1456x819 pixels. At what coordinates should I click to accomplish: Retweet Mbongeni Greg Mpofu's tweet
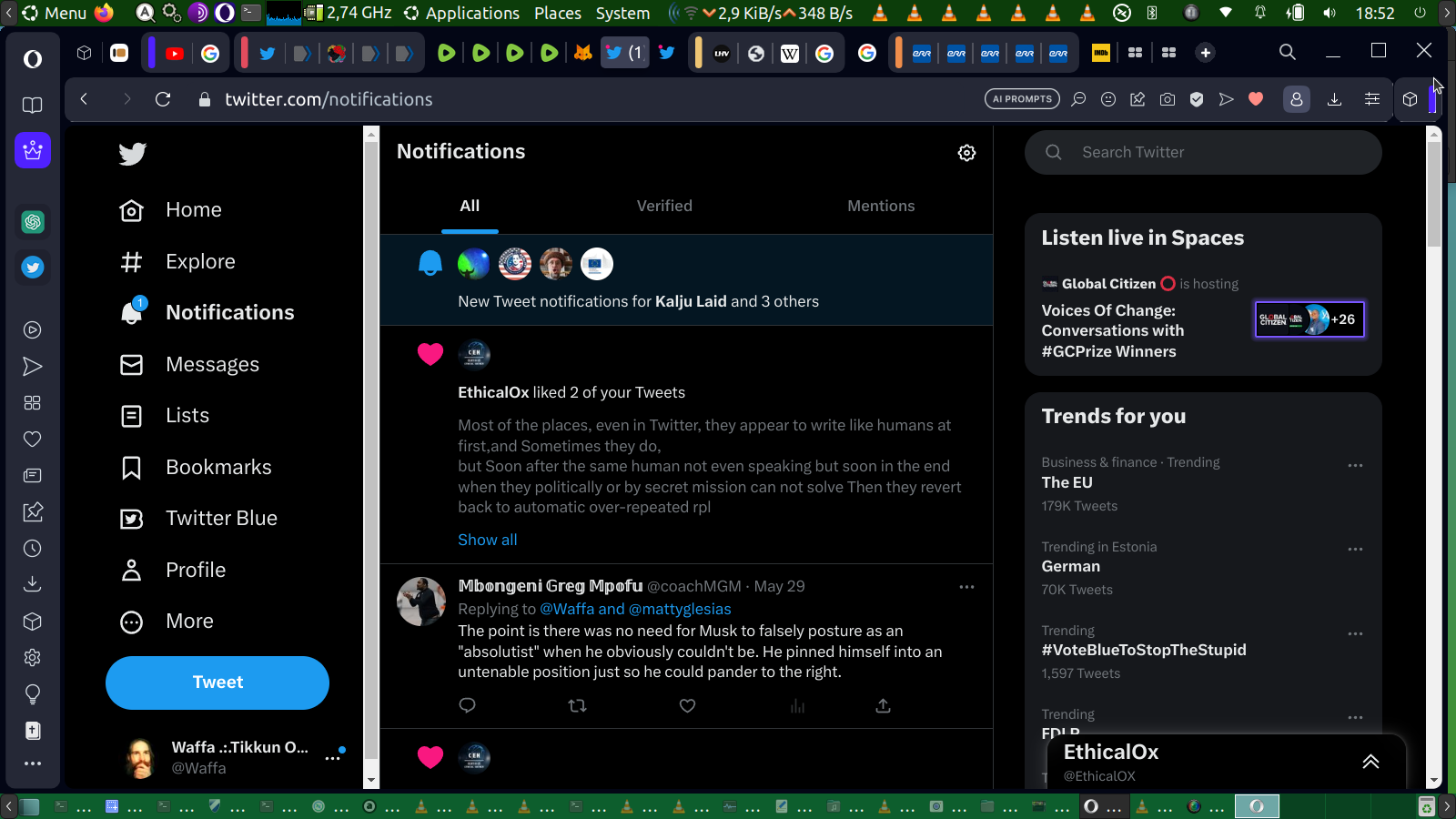(577, 705)
